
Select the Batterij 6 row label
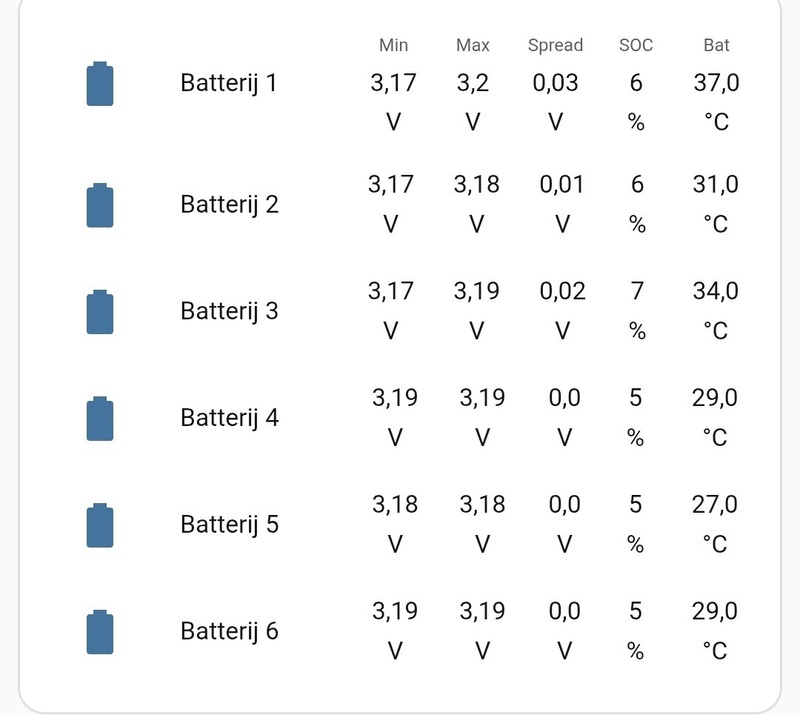[x=229, y=632]
